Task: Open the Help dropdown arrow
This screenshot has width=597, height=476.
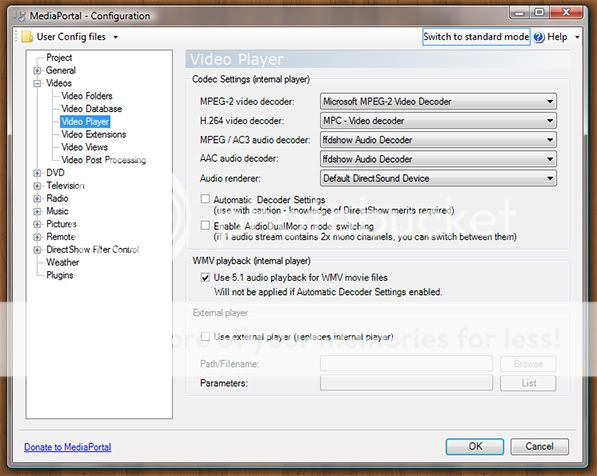Action: (577, 37)
